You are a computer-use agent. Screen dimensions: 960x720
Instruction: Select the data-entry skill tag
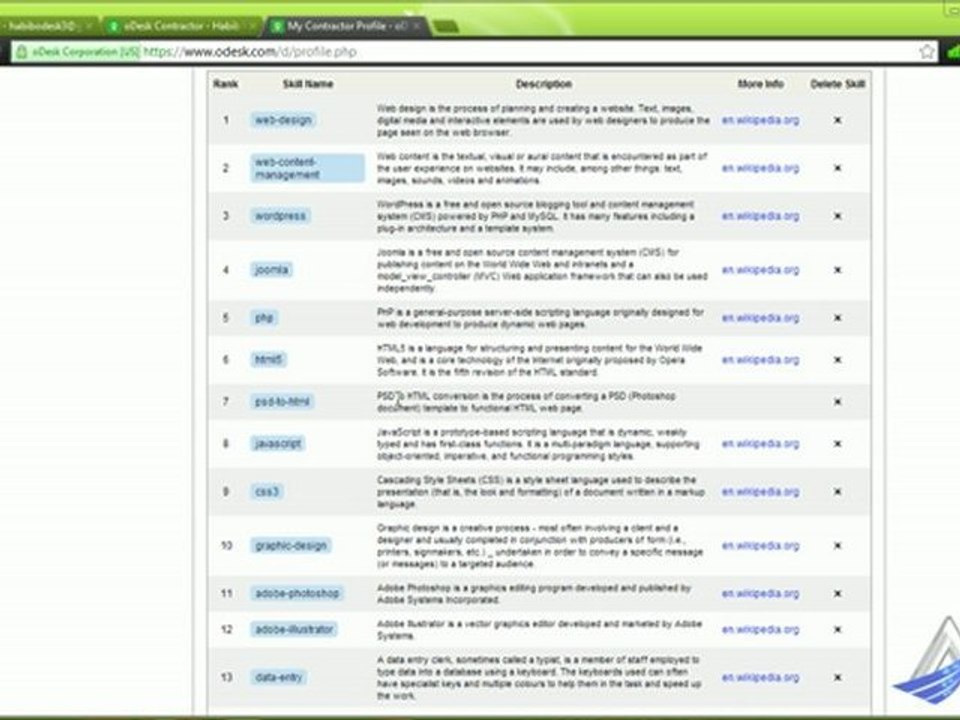point(279,678)
